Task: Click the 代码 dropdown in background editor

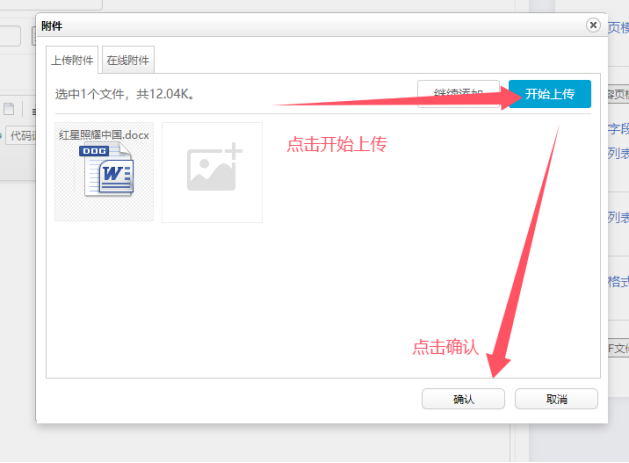Action: (x=18, y=136)
